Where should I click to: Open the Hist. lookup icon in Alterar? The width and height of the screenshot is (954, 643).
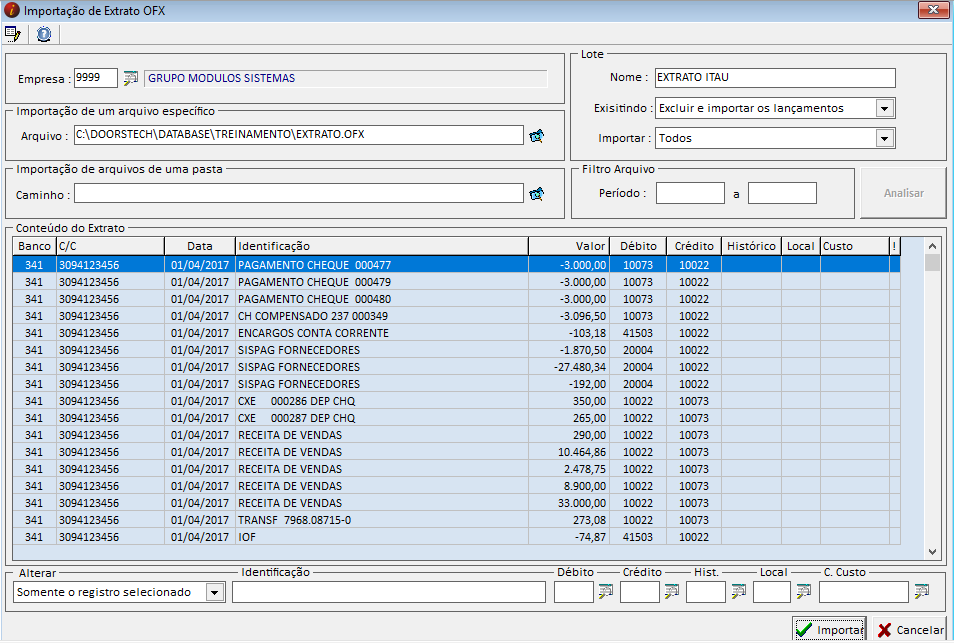[738, 591]
